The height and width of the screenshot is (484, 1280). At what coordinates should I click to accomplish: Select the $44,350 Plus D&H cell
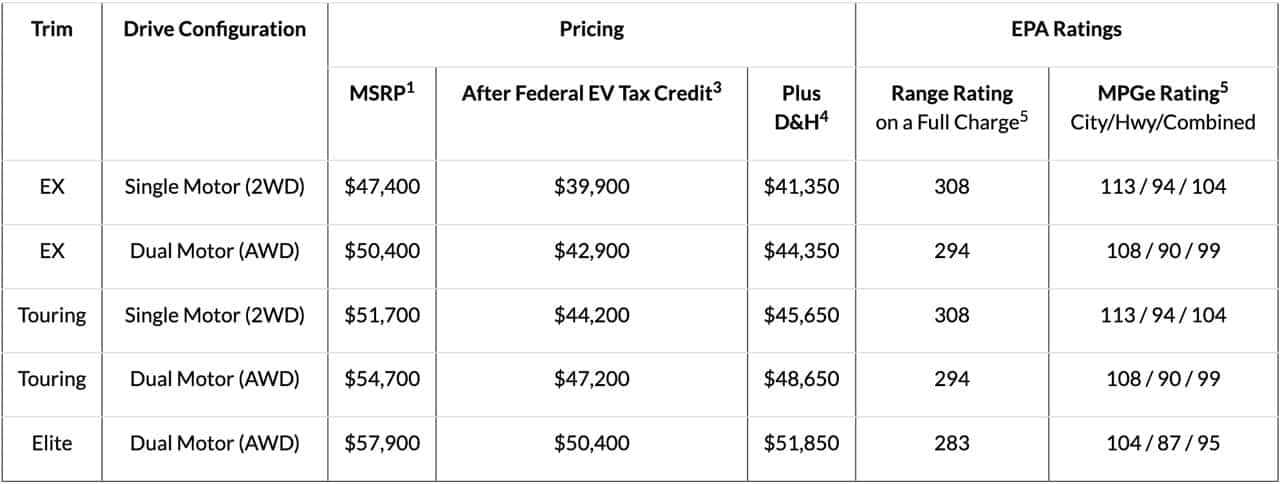pyautogui.click(x=802, y=251)
